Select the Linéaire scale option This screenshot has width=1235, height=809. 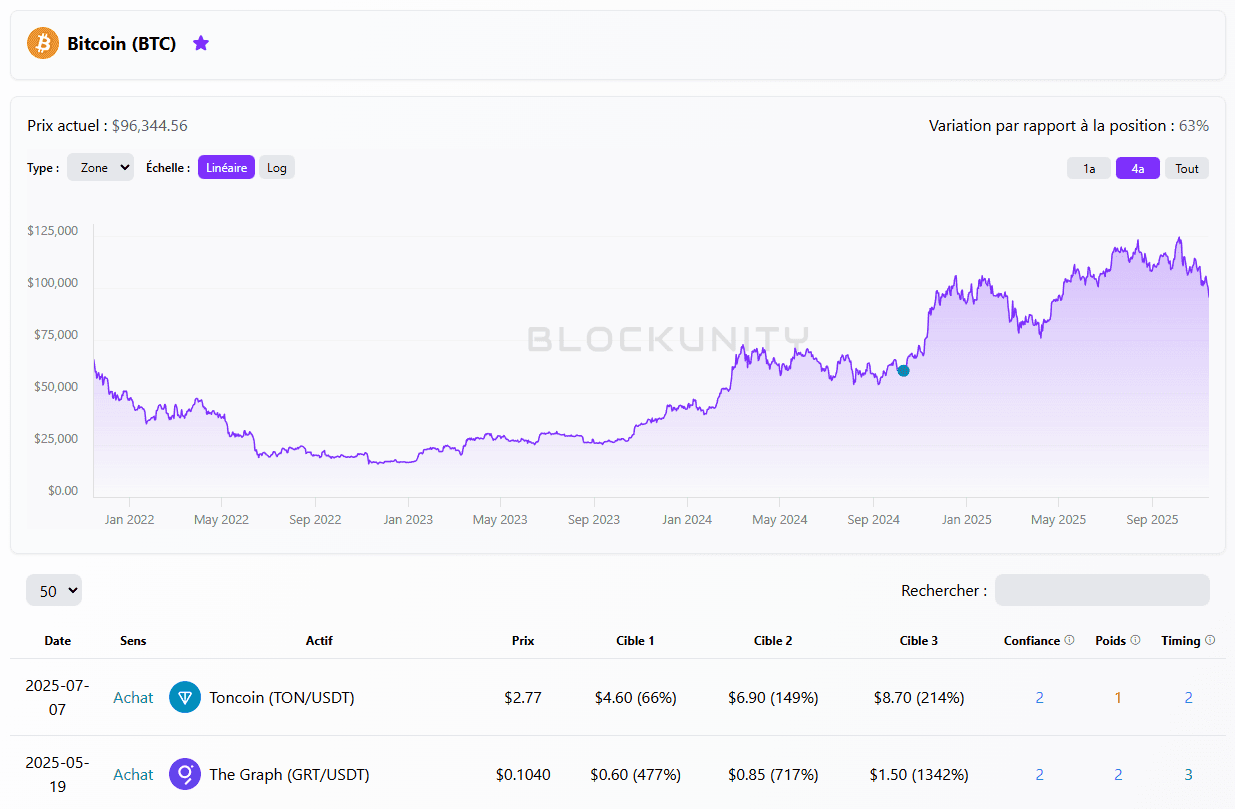click(226, 167)
